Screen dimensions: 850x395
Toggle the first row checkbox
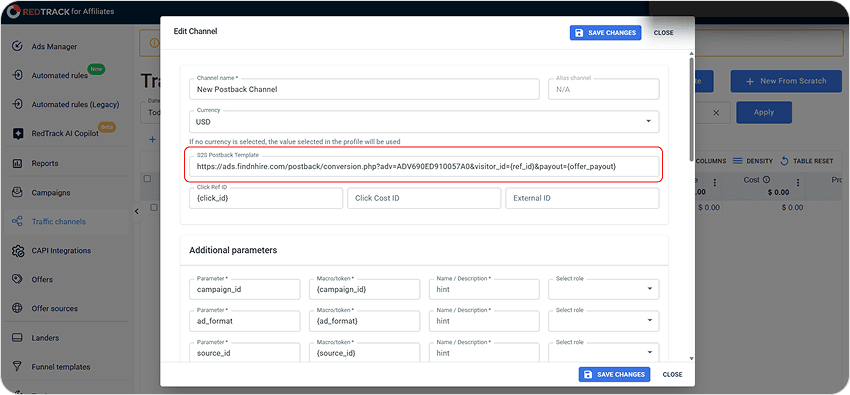[153, 208]
